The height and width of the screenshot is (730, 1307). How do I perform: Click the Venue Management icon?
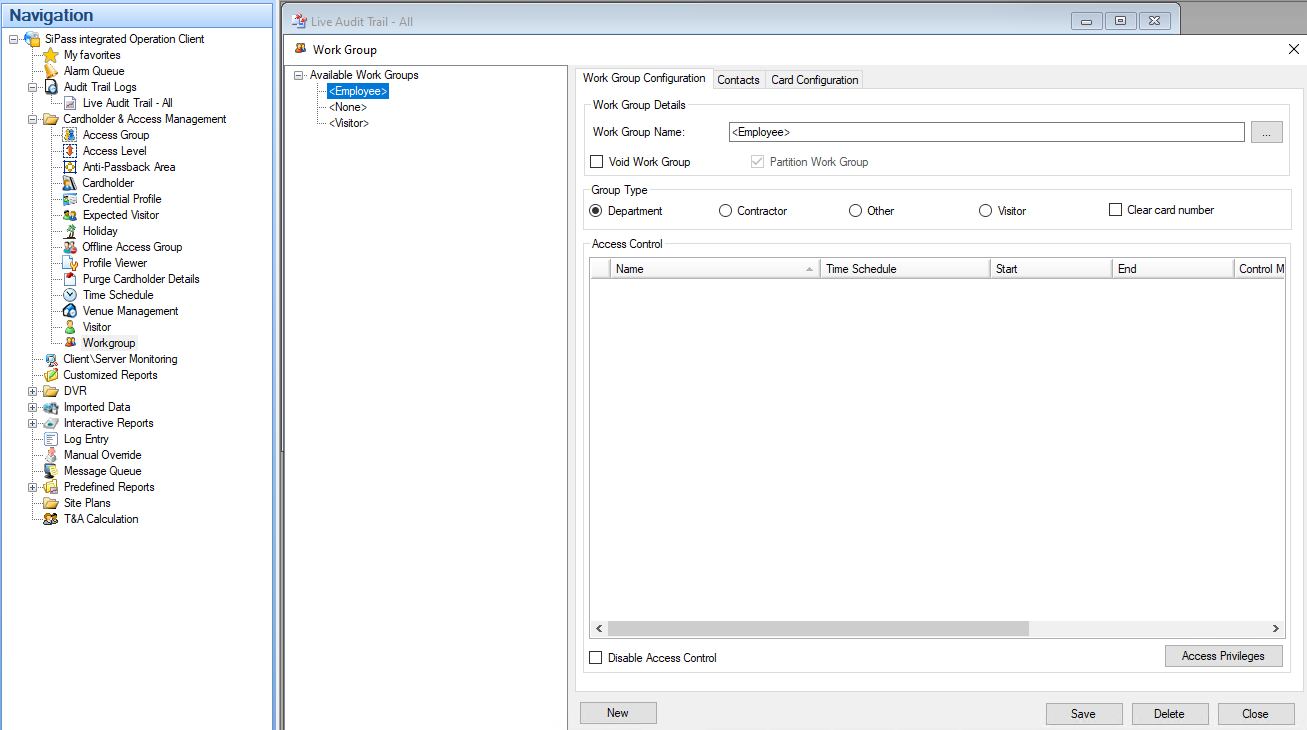pyautogui.click(x=70, y=311)
